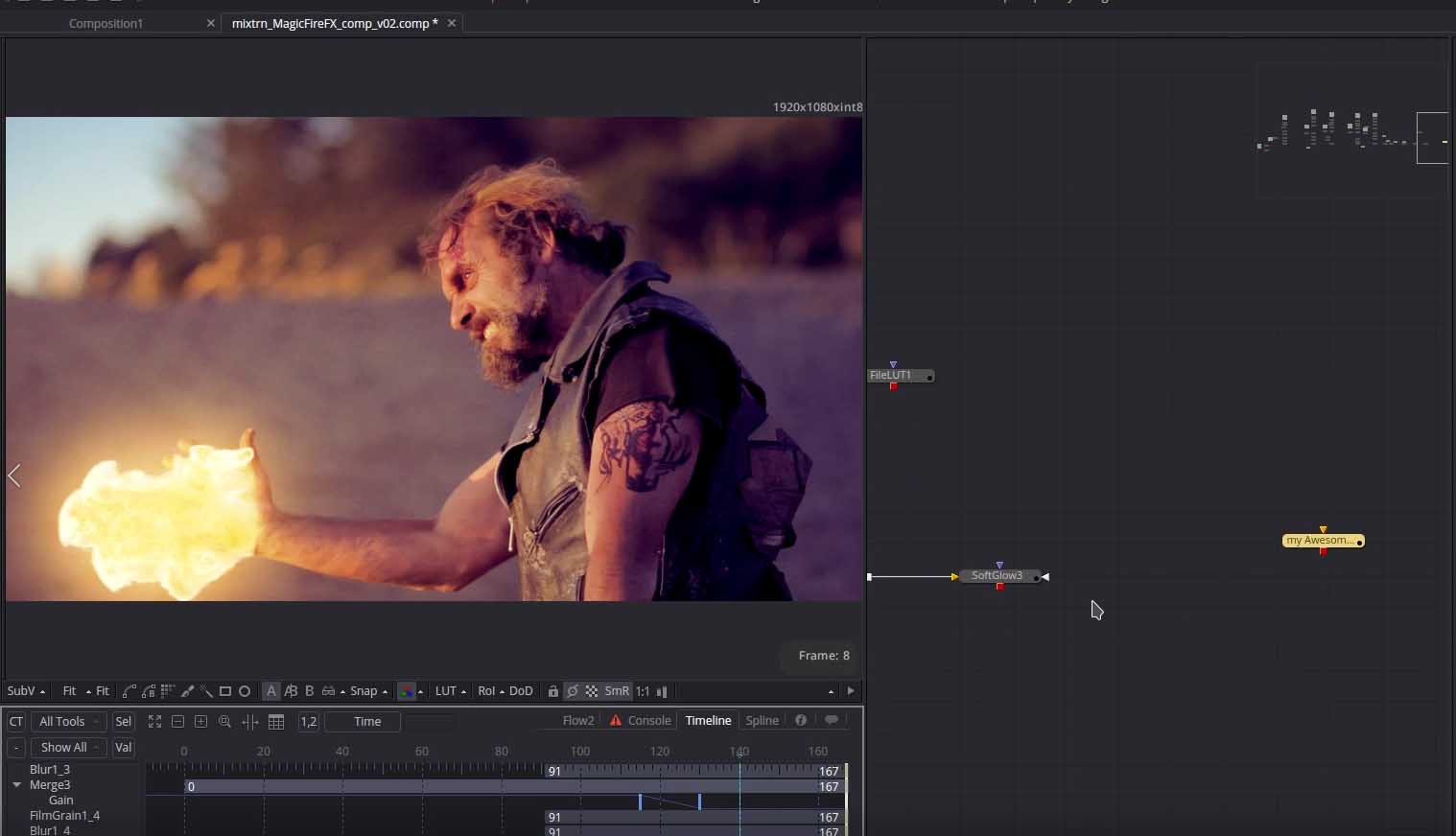Toggle the checkerboard transparency display
Viewport: 1456px width, 836px height.
point(592,691)
